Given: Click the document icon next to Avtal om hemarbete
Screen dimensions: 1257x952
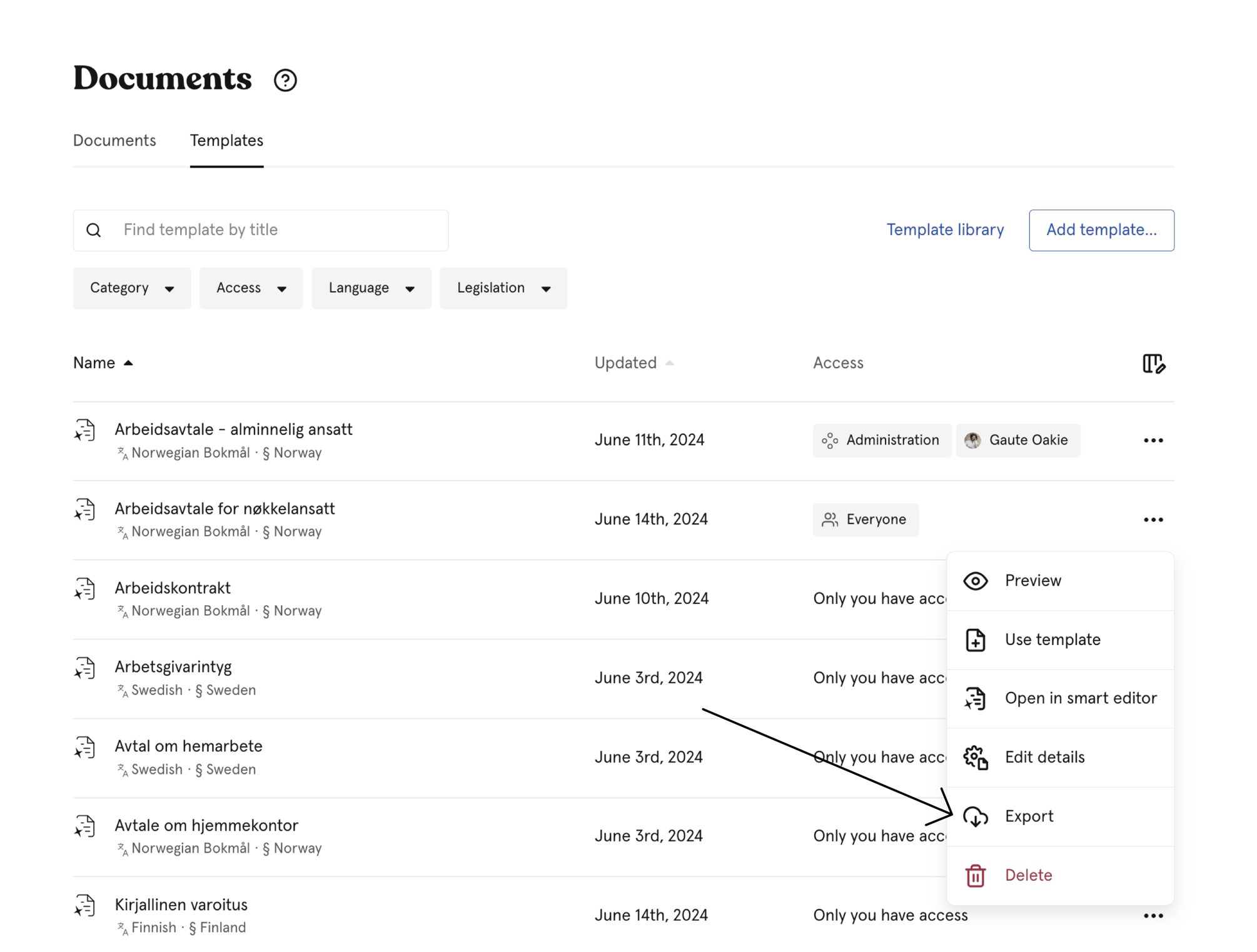Looking at the screenshot, I should pos(84,748).
